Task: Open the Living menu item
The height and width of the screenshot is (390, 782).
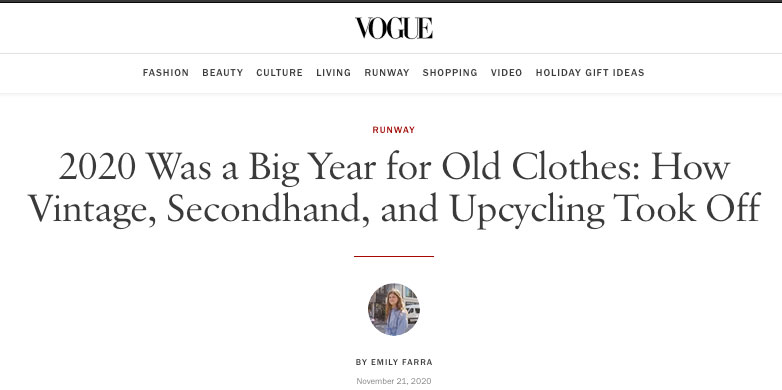Action: click(x=334, y=73)
